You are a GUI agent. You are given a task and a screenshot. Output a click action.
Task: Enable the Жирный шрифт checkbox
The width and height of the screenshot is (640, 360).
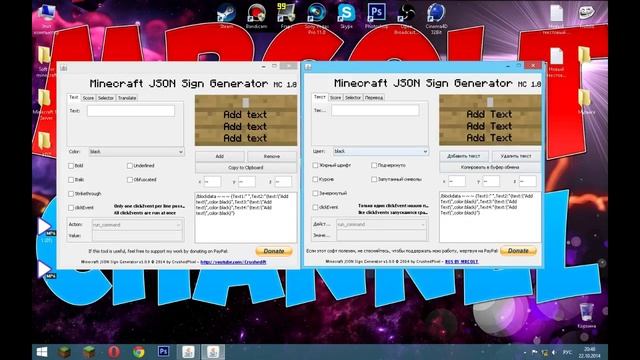315,165
